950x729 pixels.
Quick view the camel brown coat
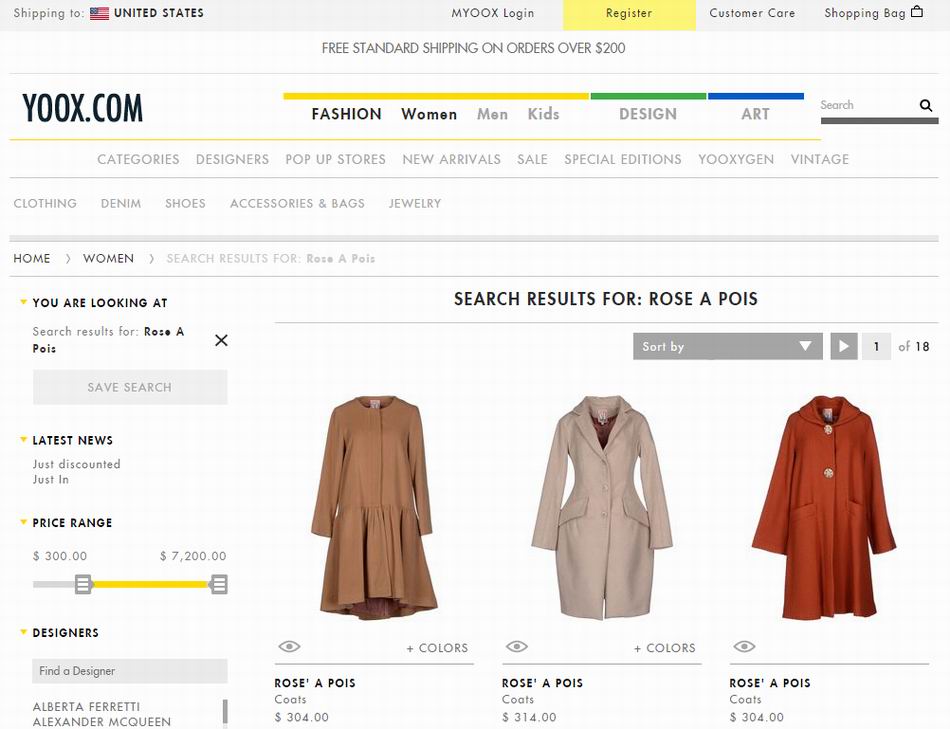[x=289, y=647]
